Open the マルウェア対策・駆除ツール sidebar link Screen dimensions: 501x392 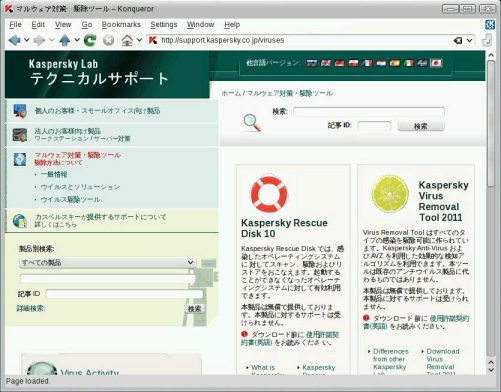coord(78,155)
